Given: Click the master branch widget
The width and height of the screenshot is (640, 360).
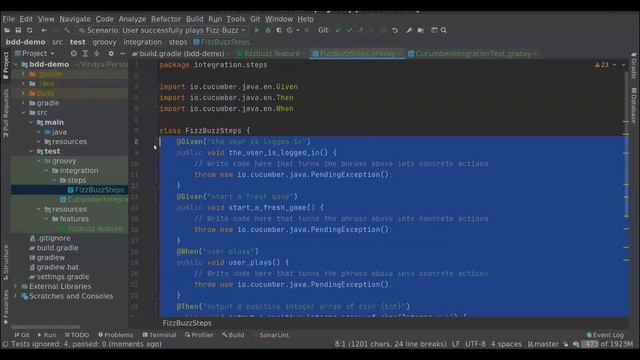Looking at the screenshot, I should click(544, 344).
